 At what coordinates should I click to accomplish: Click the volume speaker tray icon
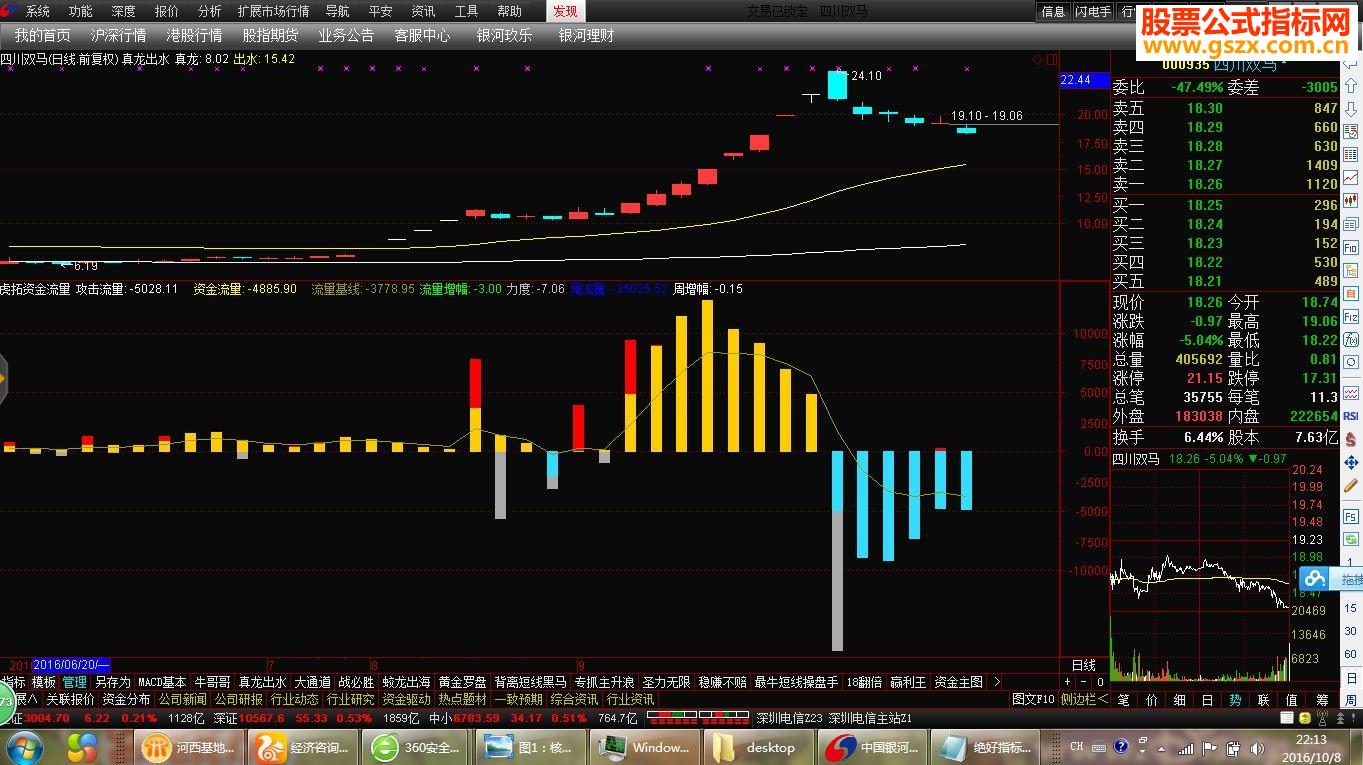click(1257, 749)
